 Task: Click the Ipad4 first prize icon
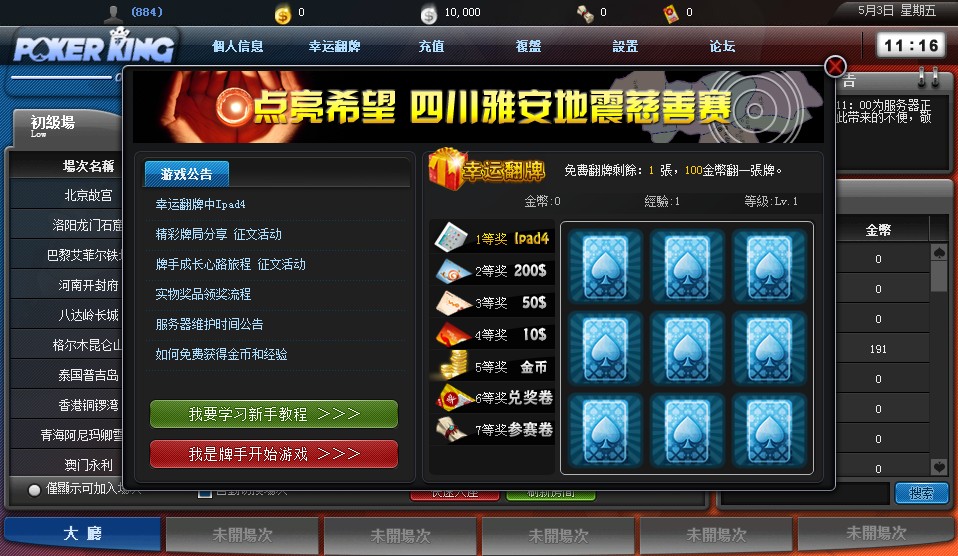coord(452,237)
